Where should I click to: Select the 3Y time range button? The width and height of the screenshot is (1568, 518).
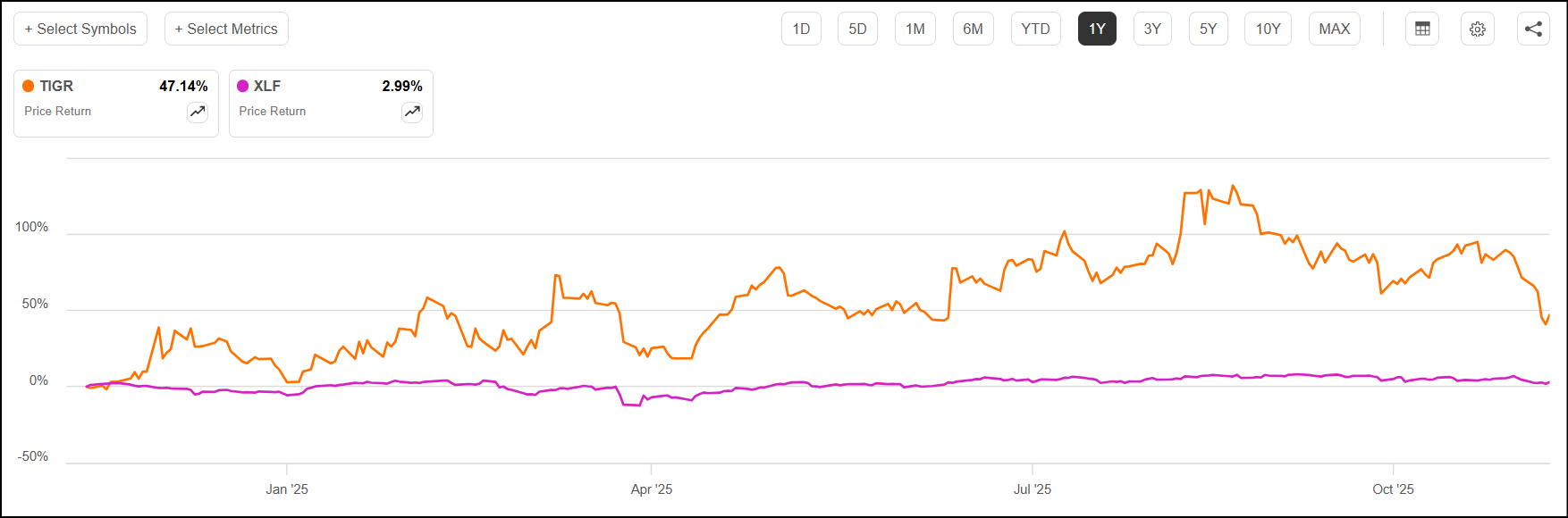tap(1152, 29)
